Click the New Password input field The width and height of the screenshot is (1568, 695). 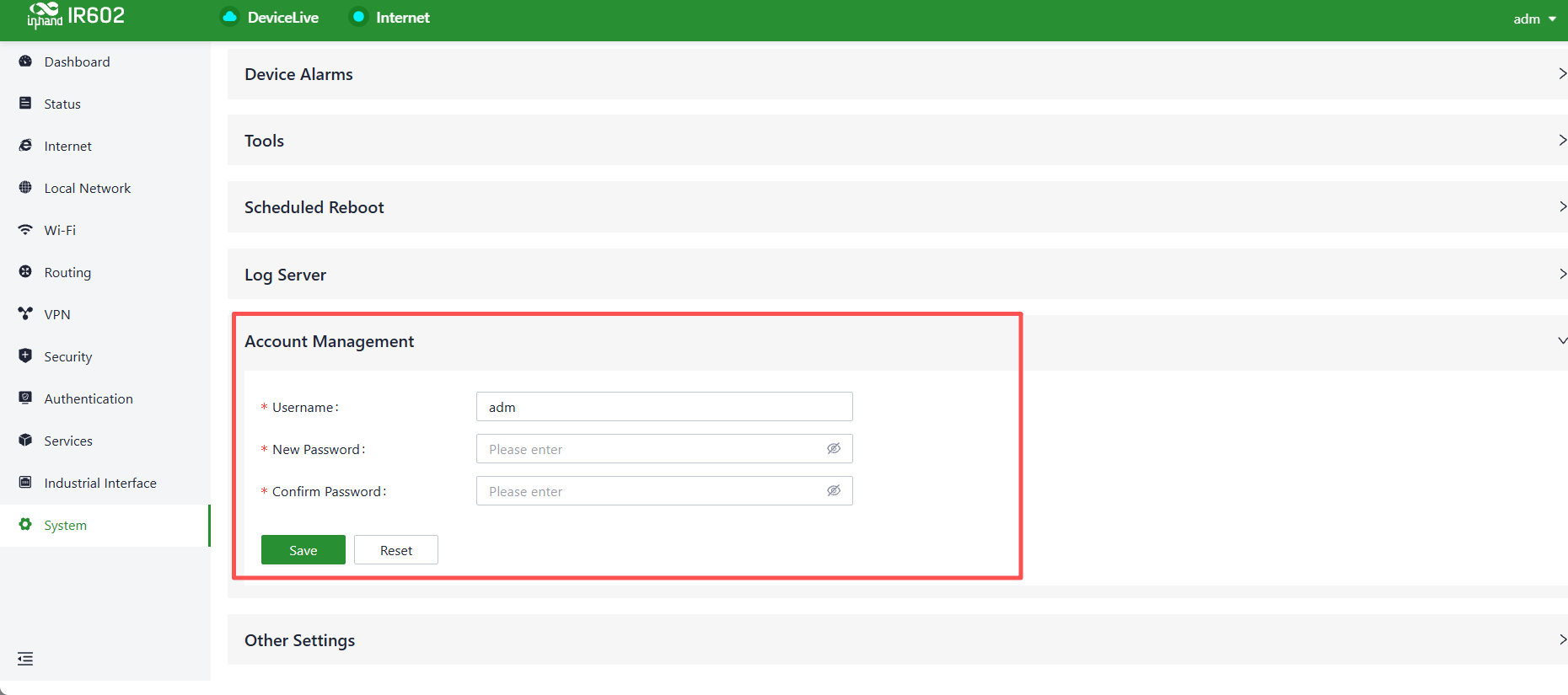[x=664, y=449]
